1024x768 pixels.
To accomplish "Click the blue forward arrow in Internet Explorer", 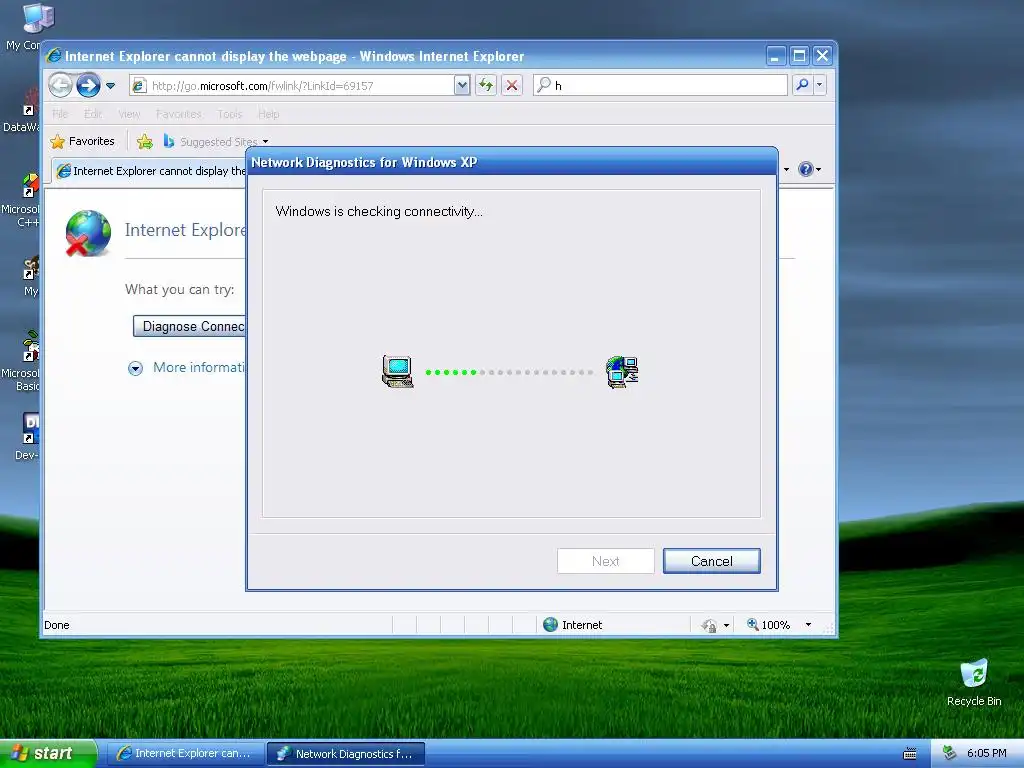I will [x=88, y=85].
